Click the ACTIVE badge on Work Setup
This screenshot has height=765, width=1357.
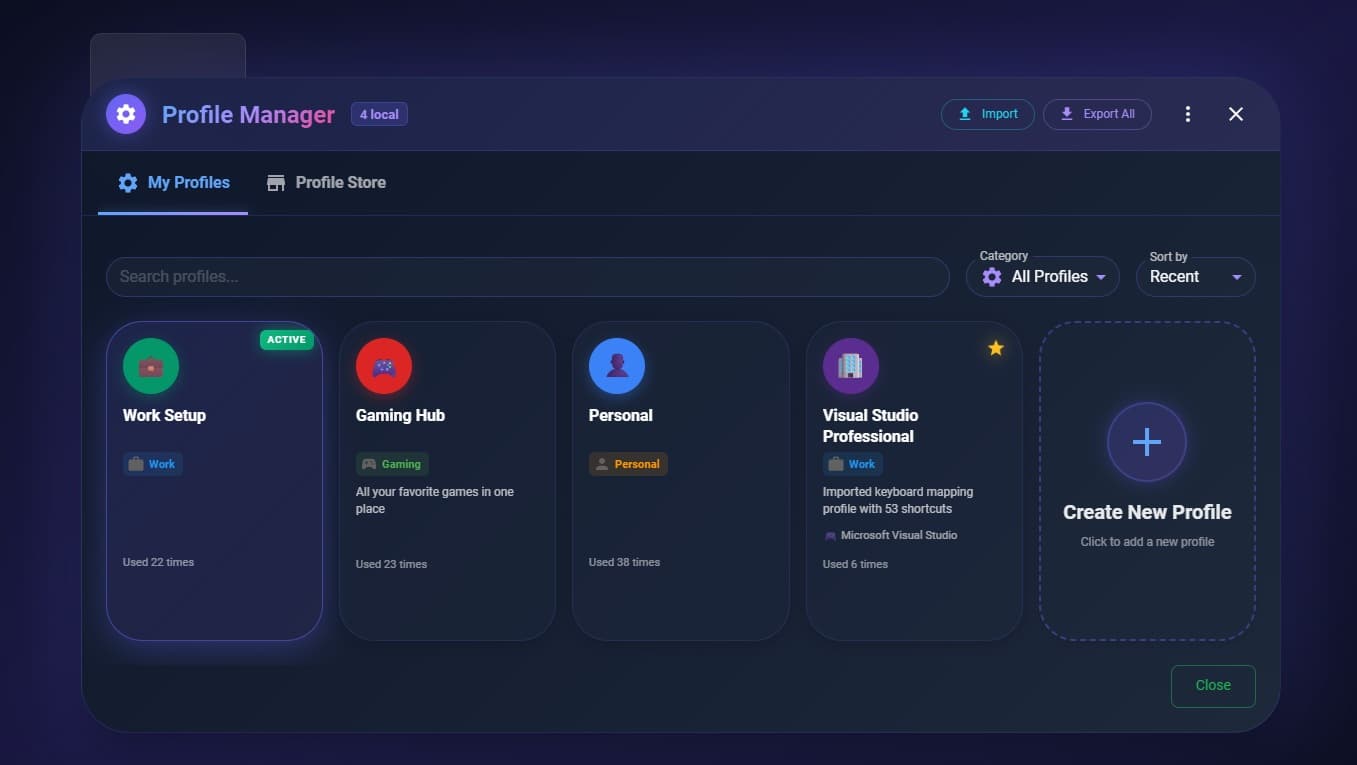pos(286,339)
